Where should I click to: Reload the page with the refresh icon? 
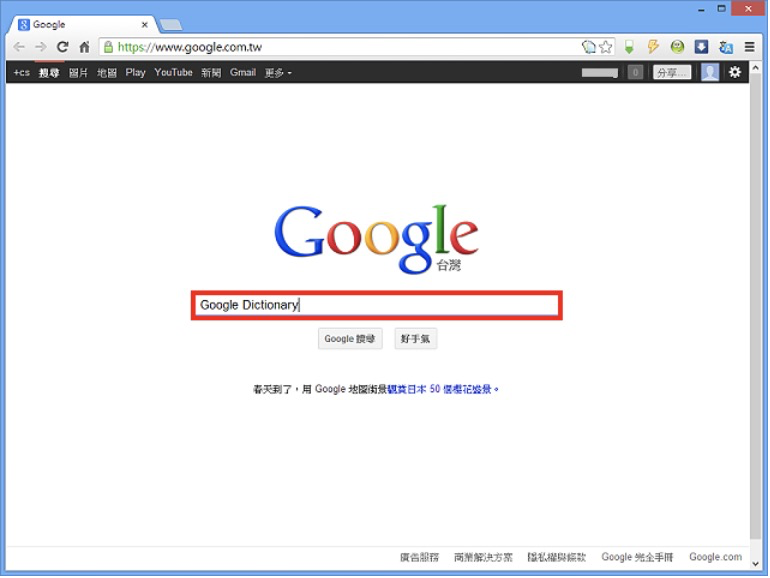point(62,47)
